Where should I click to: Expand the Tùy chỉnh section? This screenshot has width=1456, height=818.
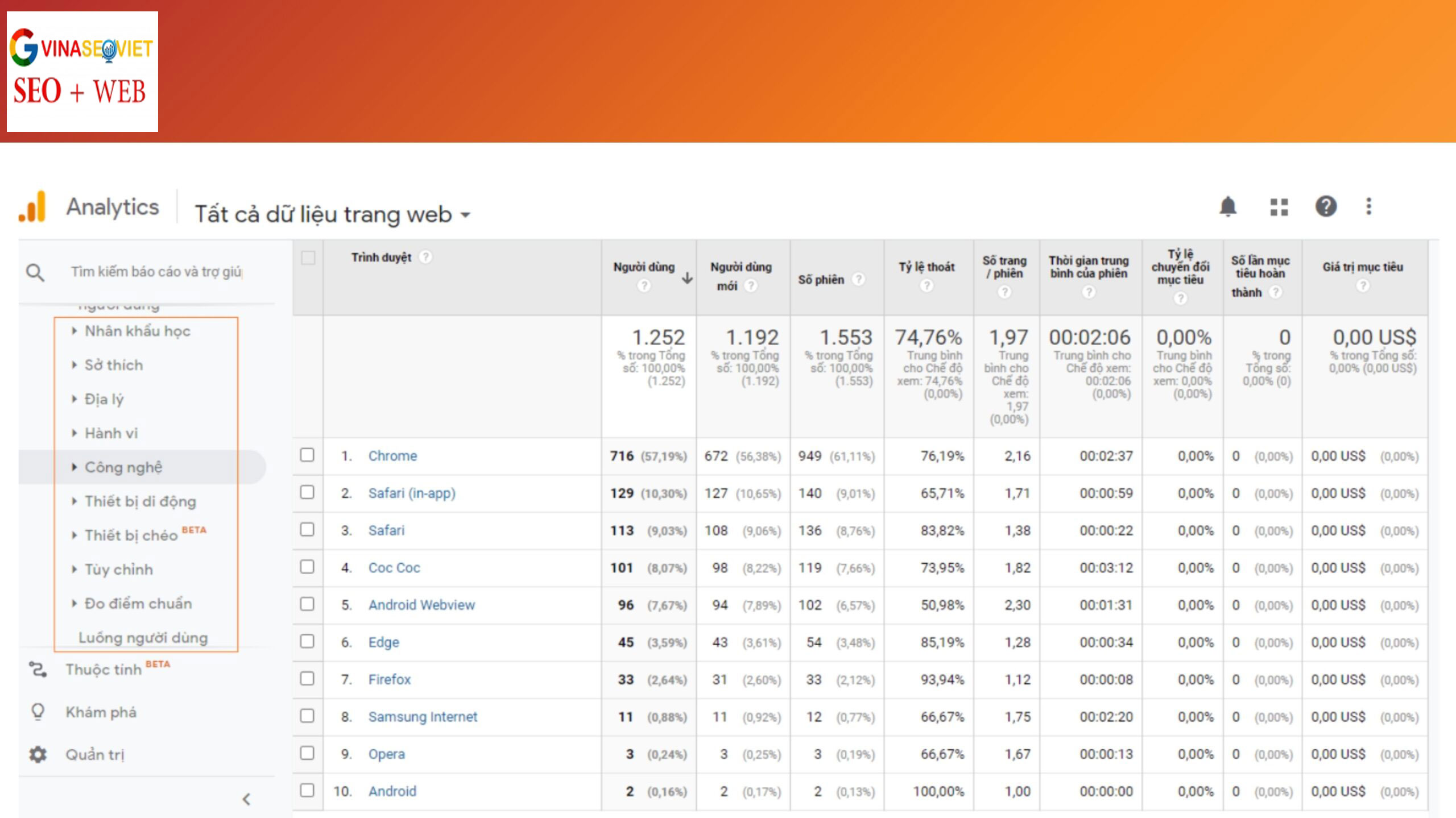click(118, 570)
